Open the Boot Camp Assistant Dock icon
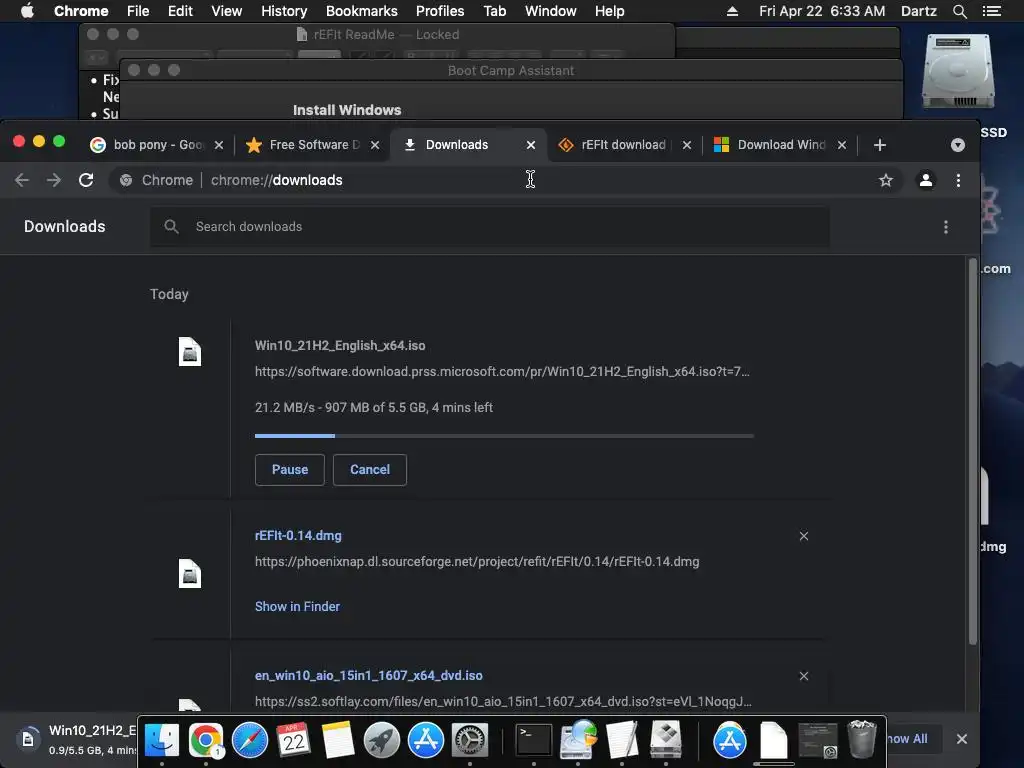This screenshot has height=768, width=1024. coord(665,741)
